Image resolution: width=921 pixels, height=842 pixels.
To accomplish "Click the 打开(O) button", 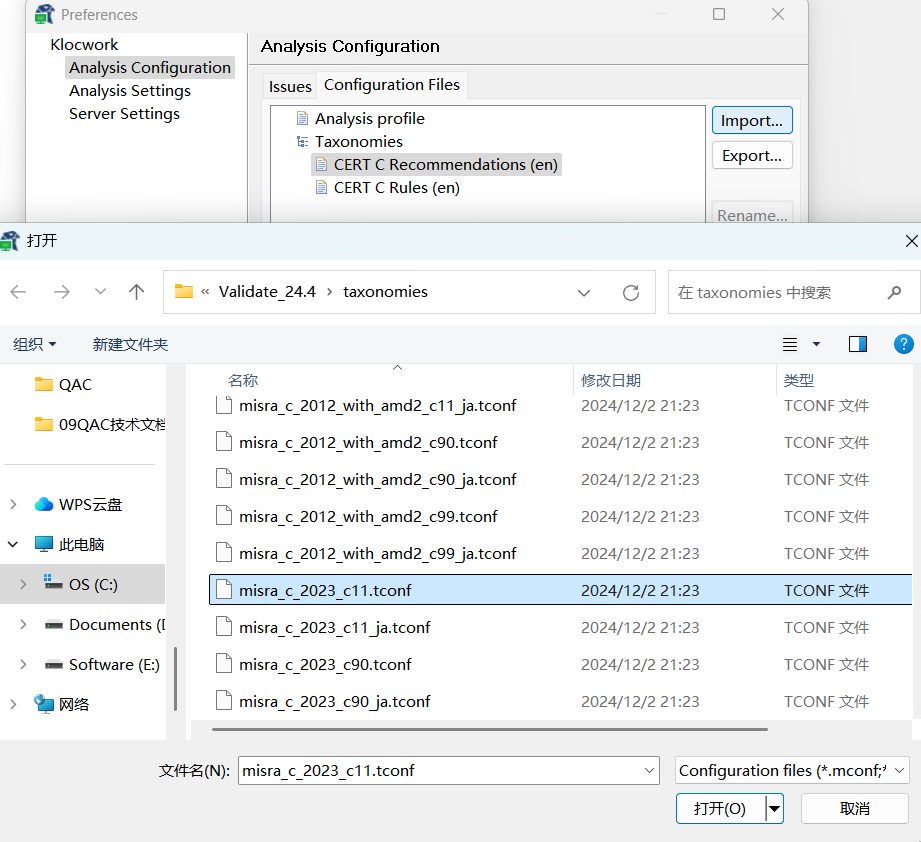I will (x=720, y=809).
